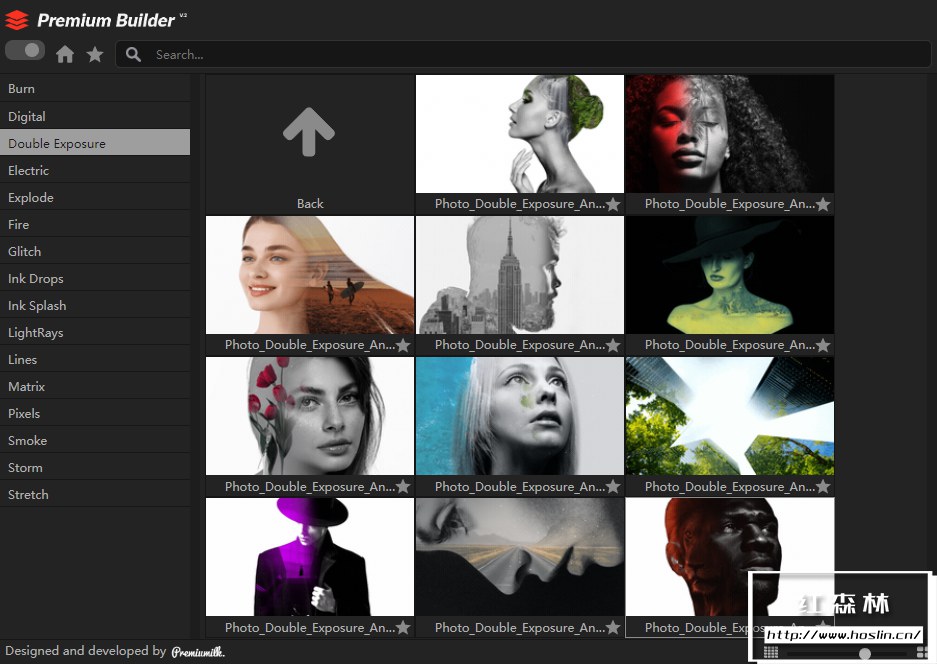The image size is (937, 664).
Task: Open woman with red tulips preset
Action: pos(310,416)
